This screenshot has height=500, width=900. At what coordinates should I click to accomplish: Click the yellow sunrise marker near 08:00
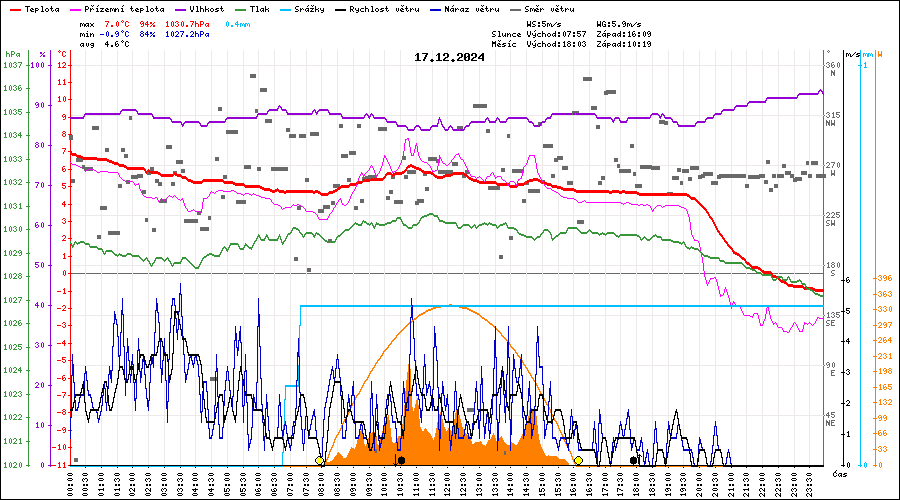[x=320, y=461]
